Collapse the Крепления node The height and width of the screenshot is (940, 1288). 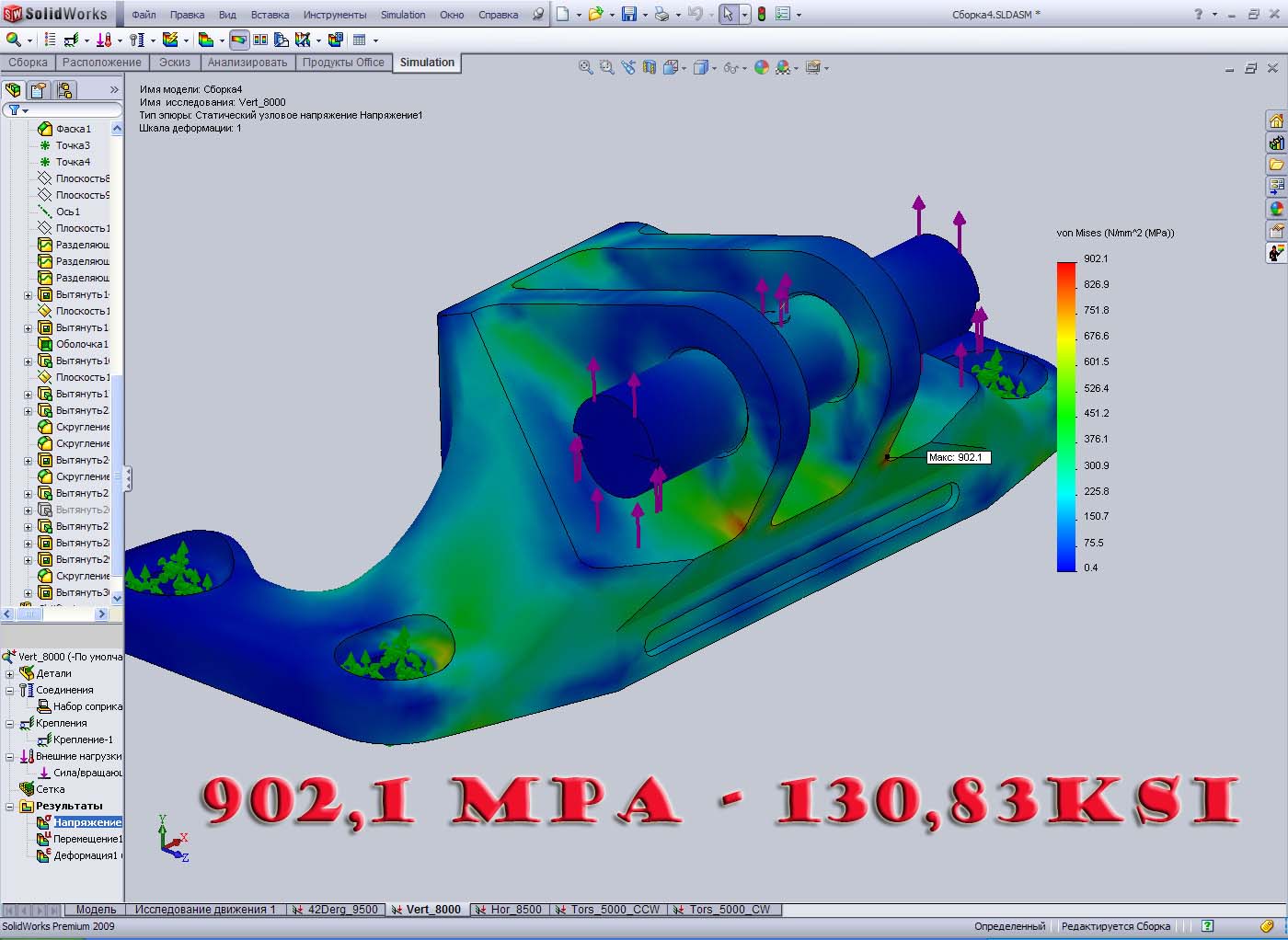10,724
